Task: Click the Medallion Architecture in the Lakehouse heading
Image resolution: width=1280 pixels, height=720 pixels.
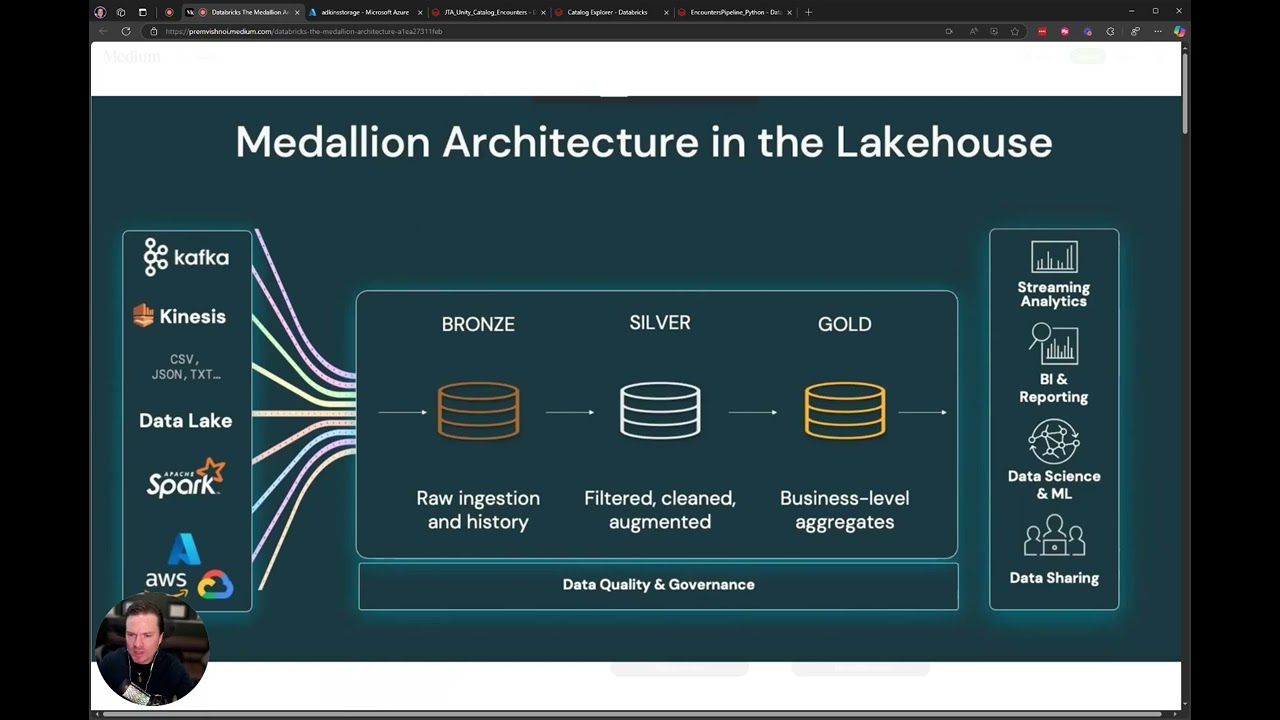Action: coord(644,142)
